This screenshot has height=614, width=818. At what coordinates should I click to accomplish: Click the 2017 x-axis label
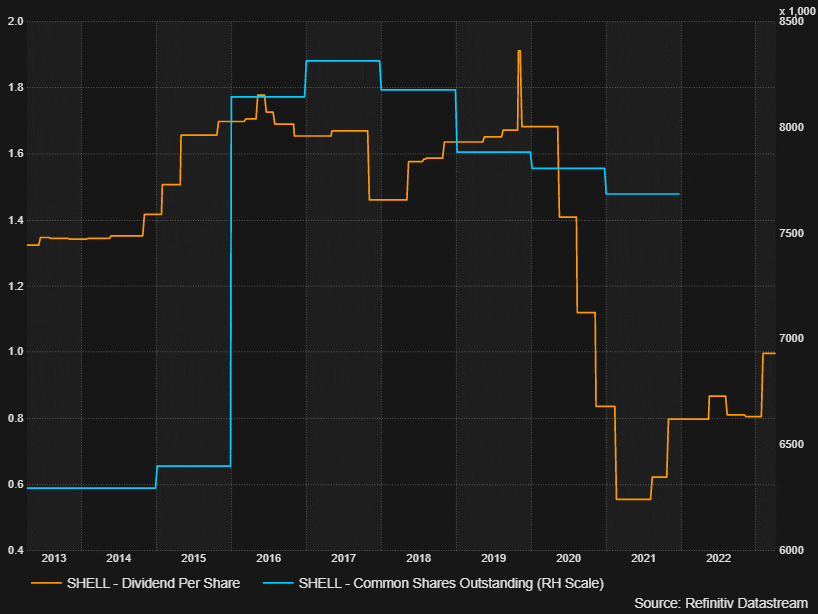(x=343, y=558)
